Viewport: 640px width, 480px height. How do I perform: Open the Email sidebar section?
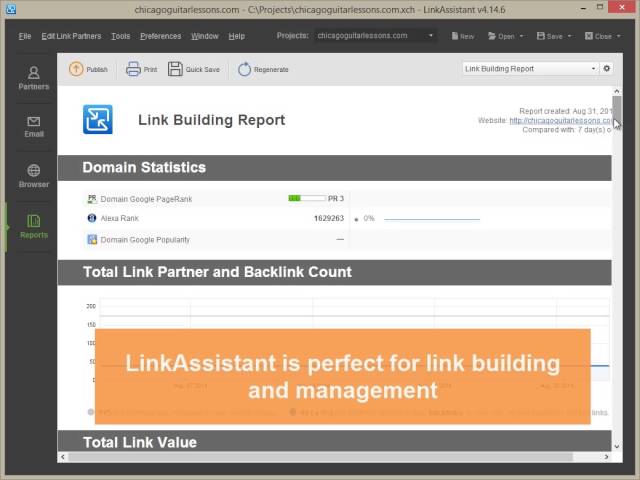[33, 127]
